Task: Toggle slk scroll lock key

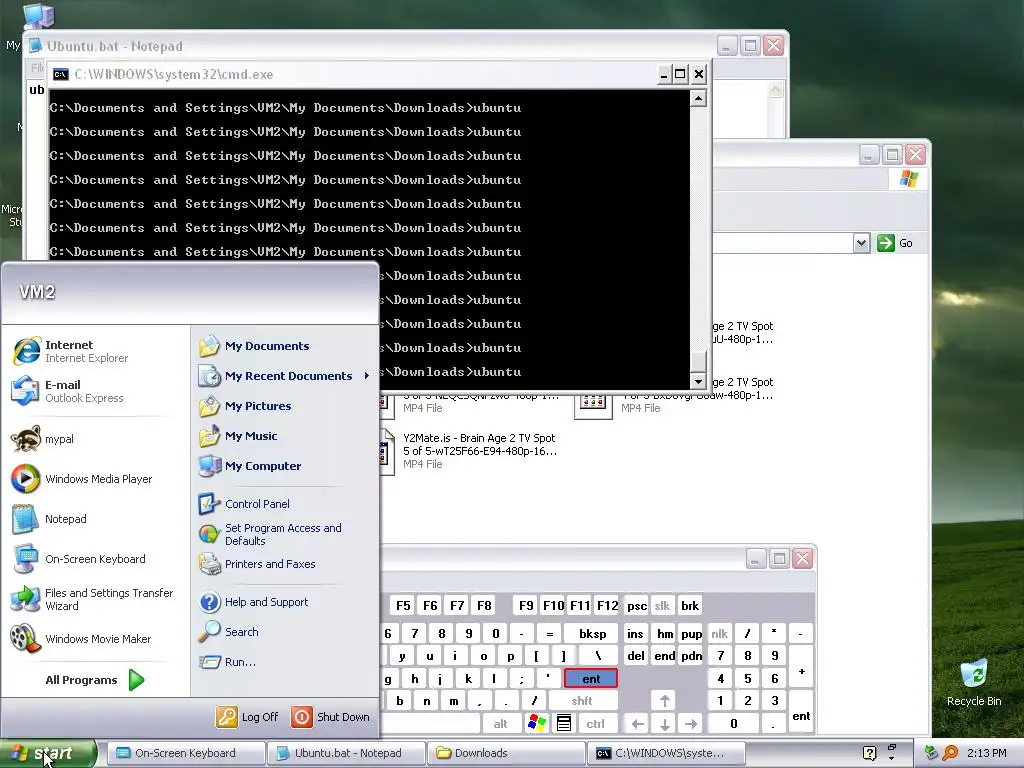Action: [662, 605]
